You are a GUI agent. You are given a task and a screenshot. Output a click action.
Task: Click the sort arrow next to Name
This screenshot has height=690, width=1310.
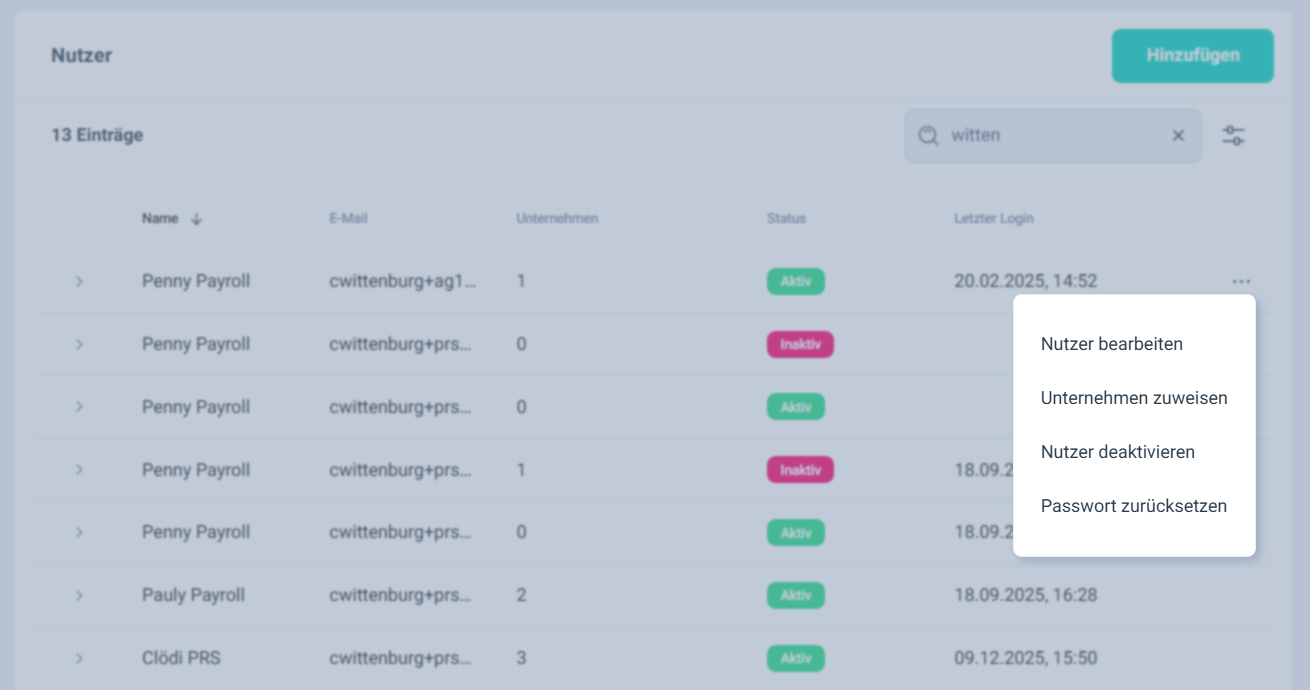196,219
